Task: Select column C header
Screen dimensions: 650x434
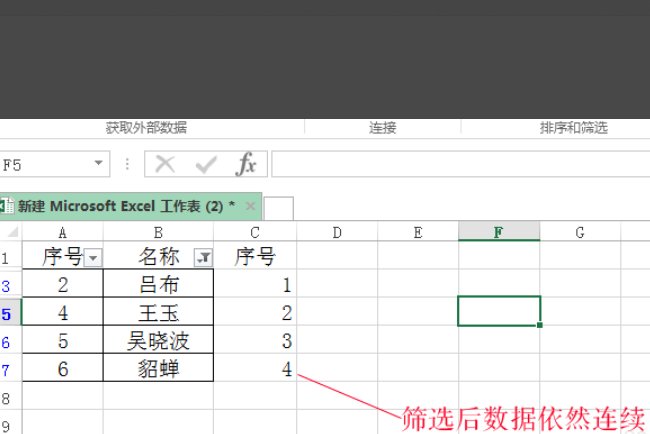Action: pyautogui.click(x=255, y=232)
